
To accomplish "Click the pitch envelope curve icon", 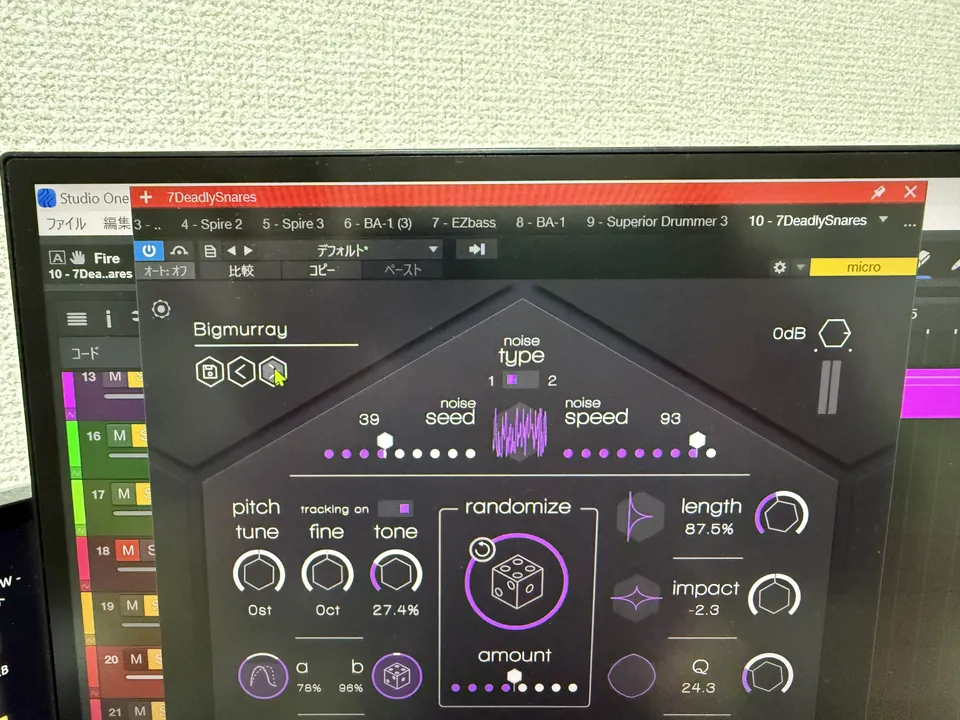I will 264,677.
